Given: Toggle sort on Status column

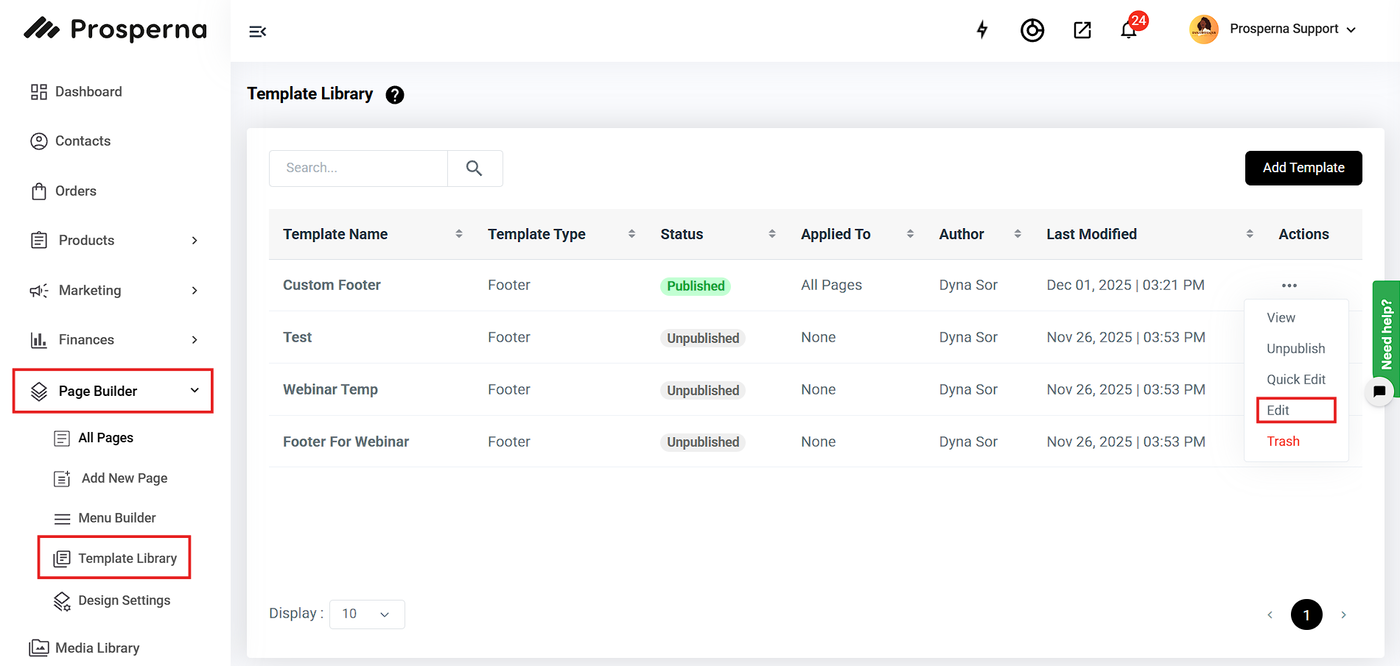Looking at the screenshot, I should click(x=772, y=234).
